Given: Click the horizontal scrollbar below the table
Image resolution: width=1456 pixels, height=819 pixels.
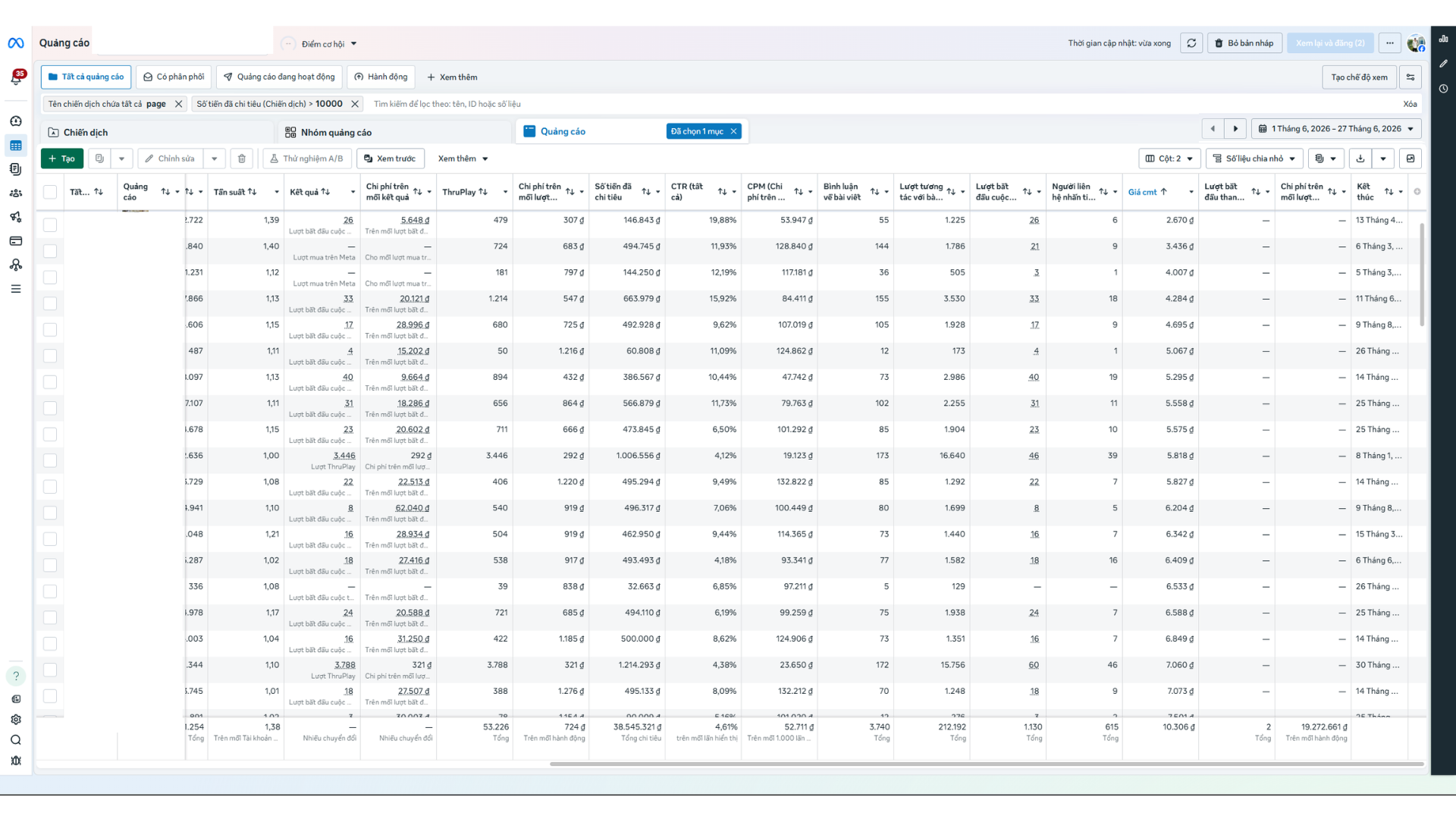Looking at the screenshot, I should pyautogui.click(x=986, y=764).
